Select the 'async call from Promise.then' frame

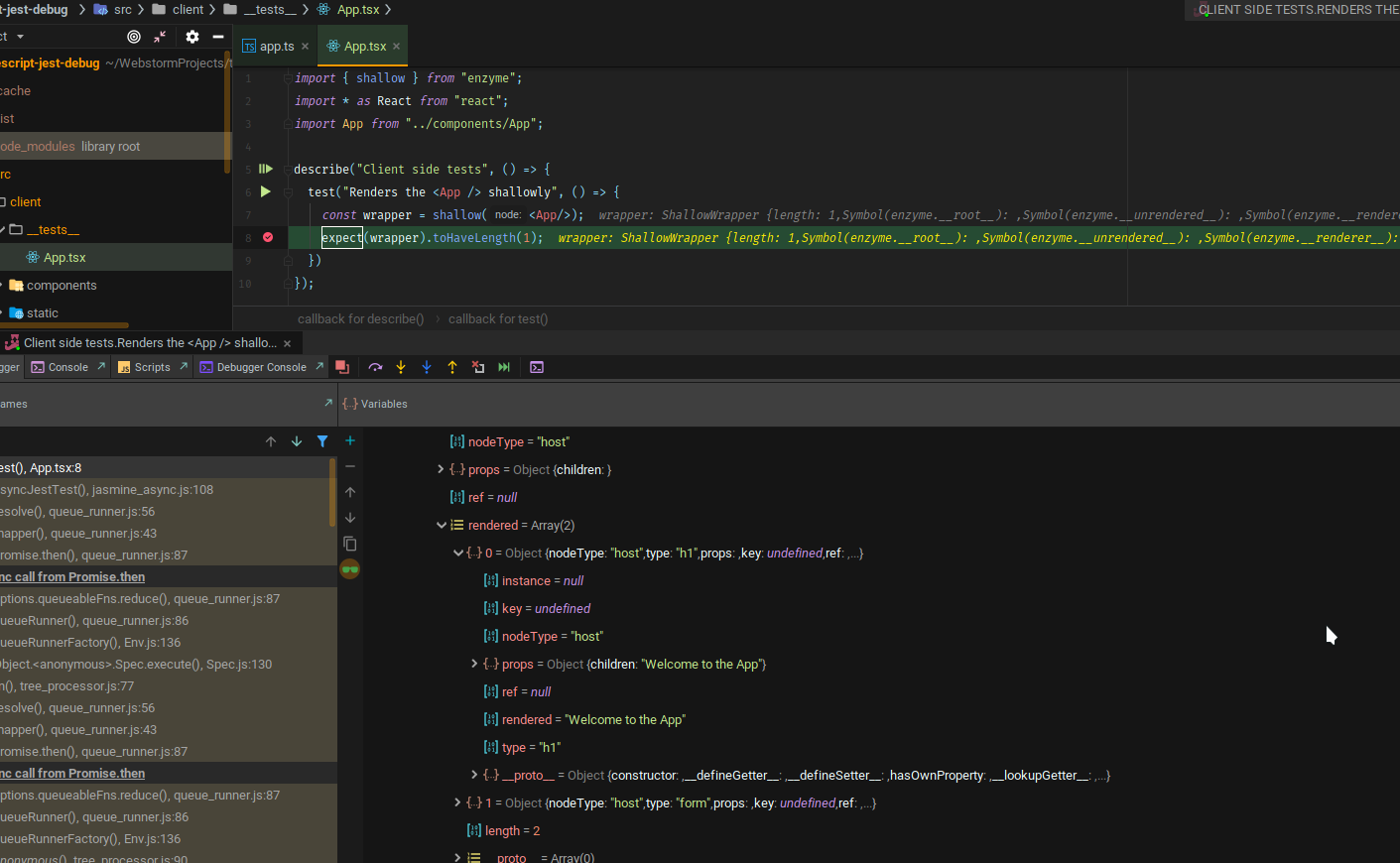tap(73, 576)
